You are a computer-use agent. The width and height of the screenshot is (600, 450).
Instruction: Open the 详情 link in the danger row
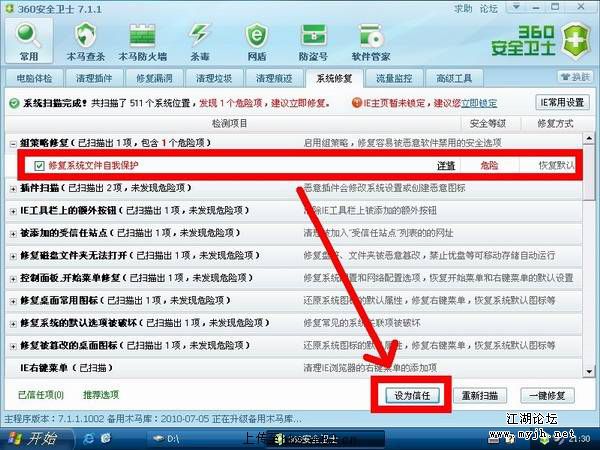pos(446,166)
